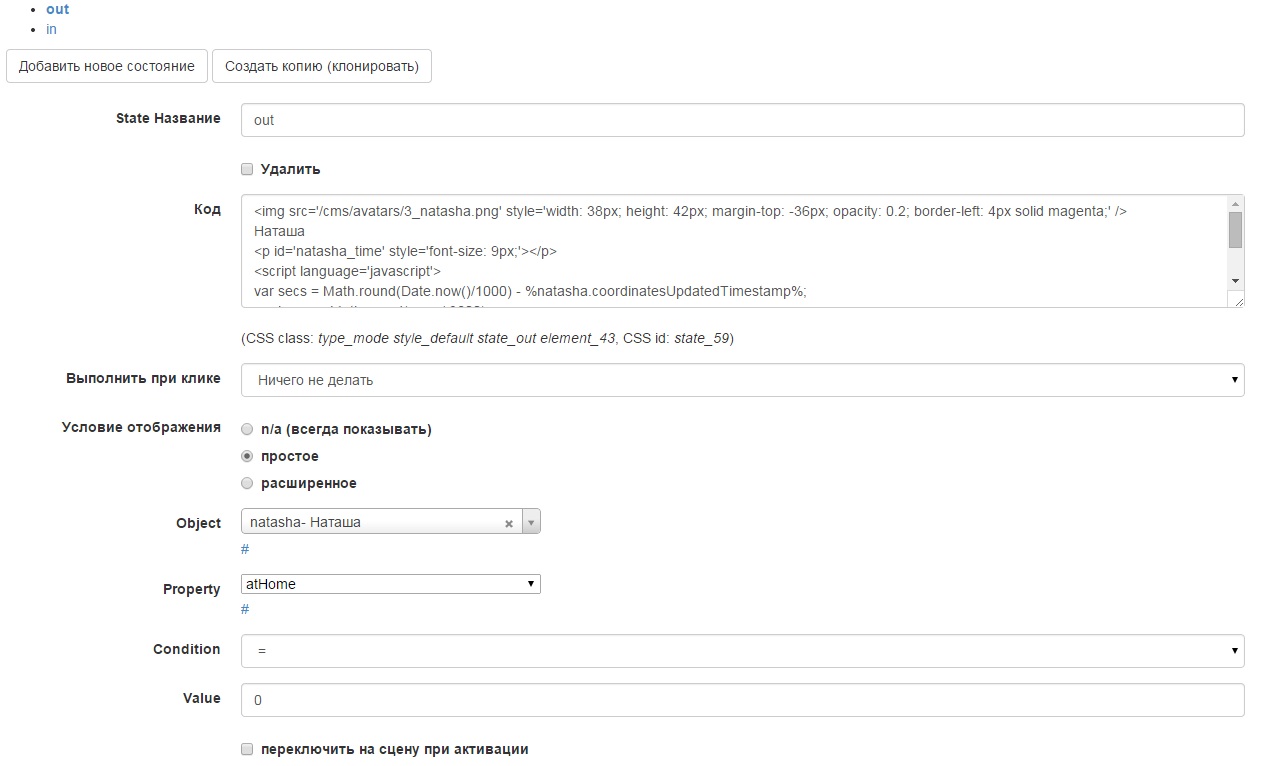Check переключить на сцену при активации
This screenshot has width=1262, height=766.
[x=247, y=749]
